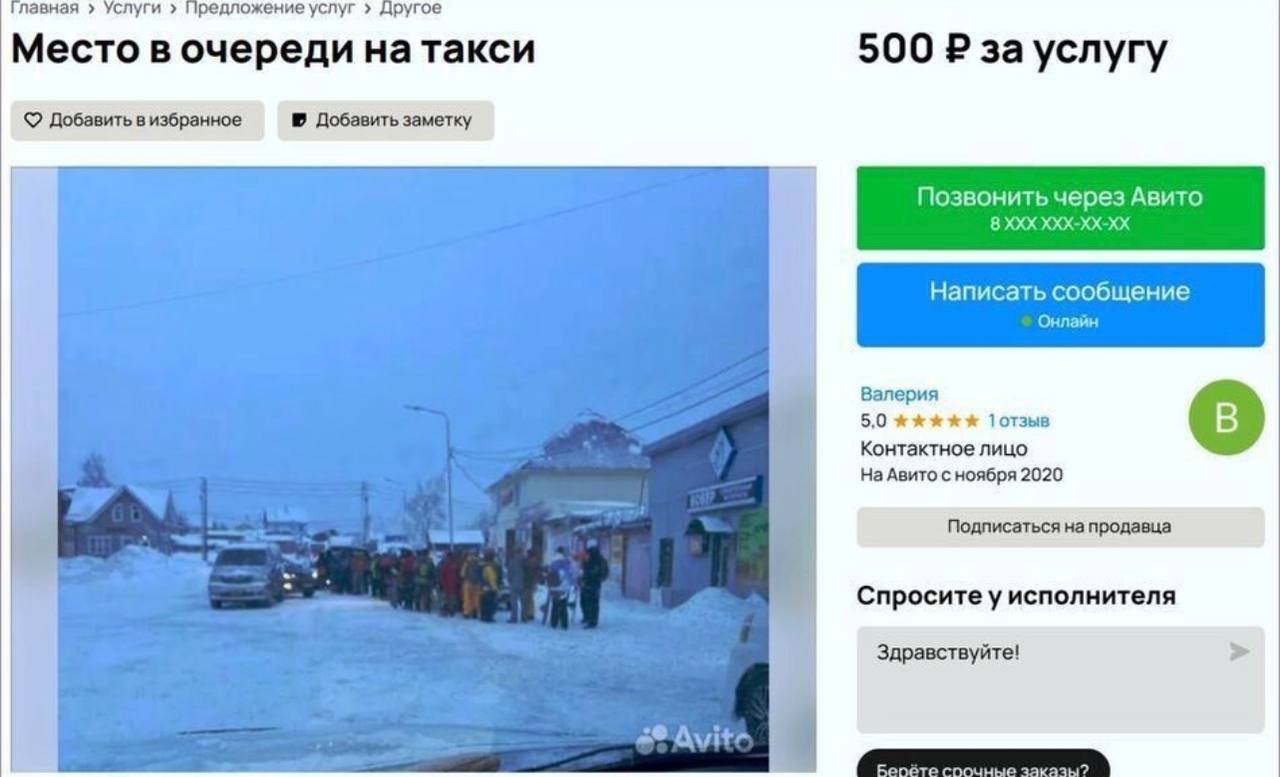This screenshot has height=777, width=1280.
Task: Go to Услуги breadcrumb
Action: [132, 8]
